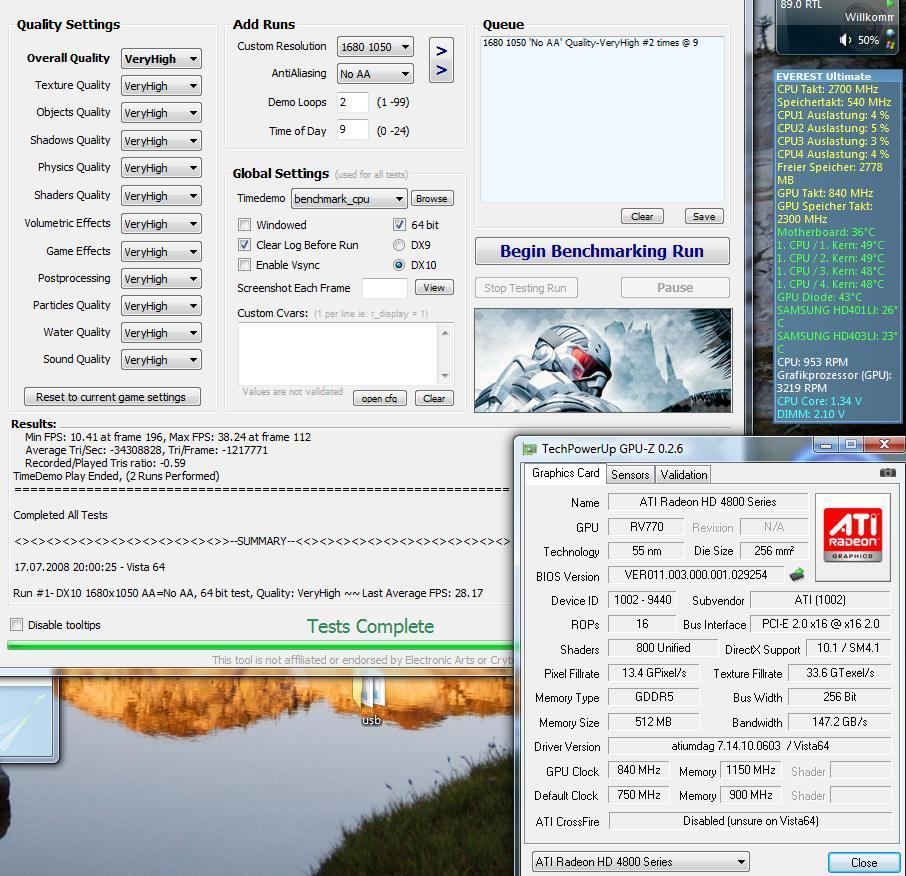Viewport: 906px width, 876px height.
Task: Click the BIOS save chip icon
Action: (x=797, y=574)
